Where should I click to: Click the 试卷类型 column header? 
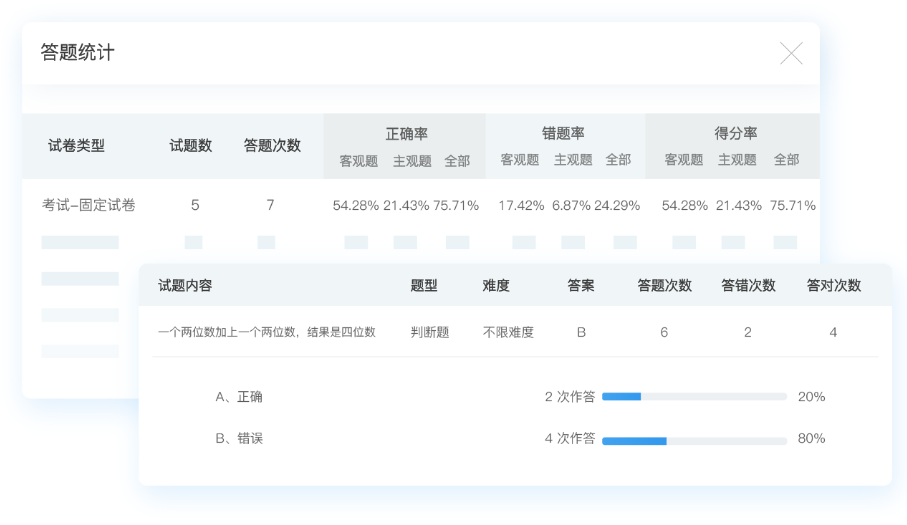pos(76,145)
